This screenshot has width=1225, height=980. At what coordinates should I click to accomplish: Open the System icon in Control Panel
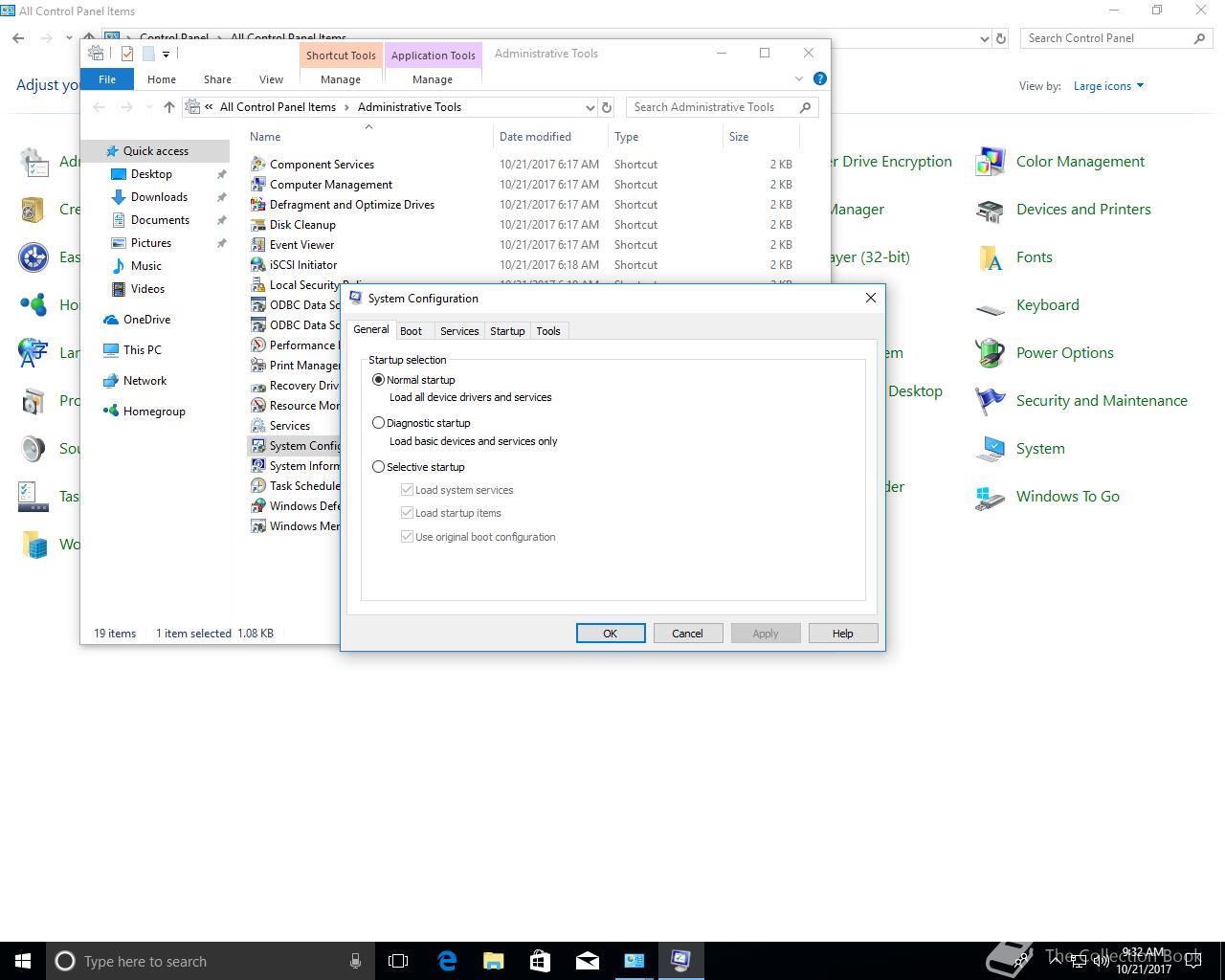(x=990, y=449)
